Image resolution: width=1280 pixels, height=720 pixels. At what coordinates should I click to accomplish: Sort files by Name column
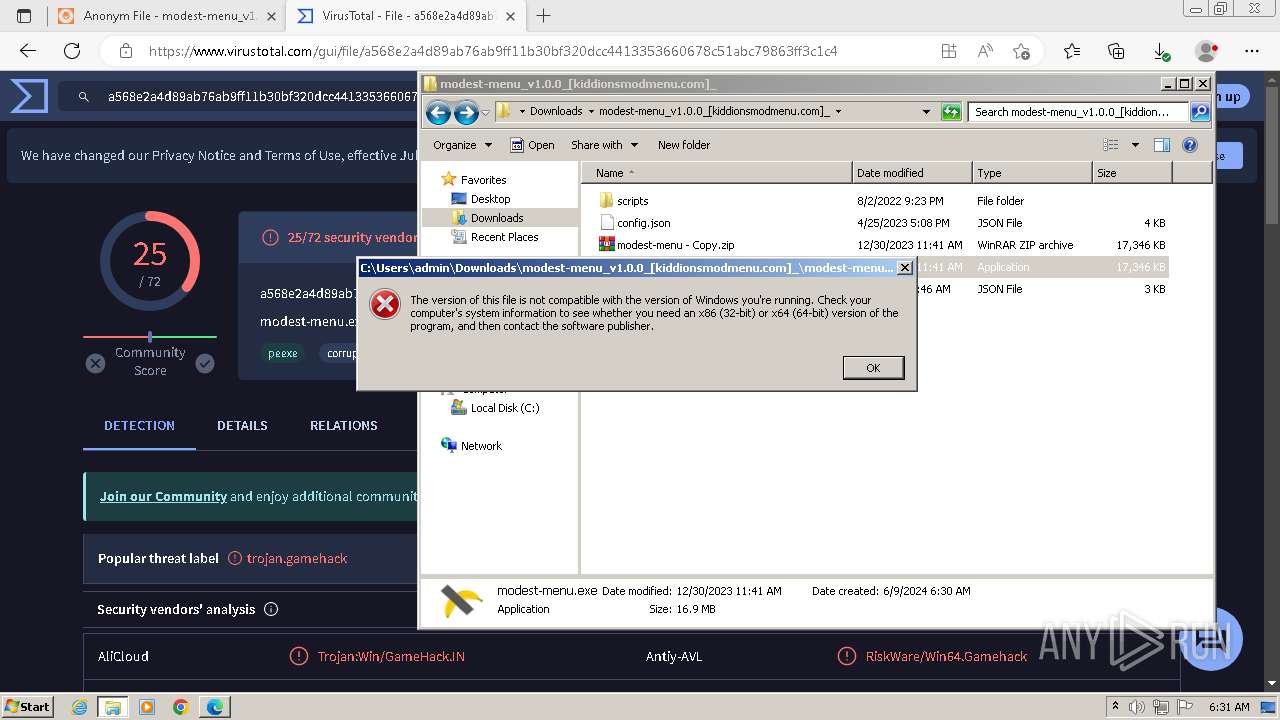tap(717, 173)
